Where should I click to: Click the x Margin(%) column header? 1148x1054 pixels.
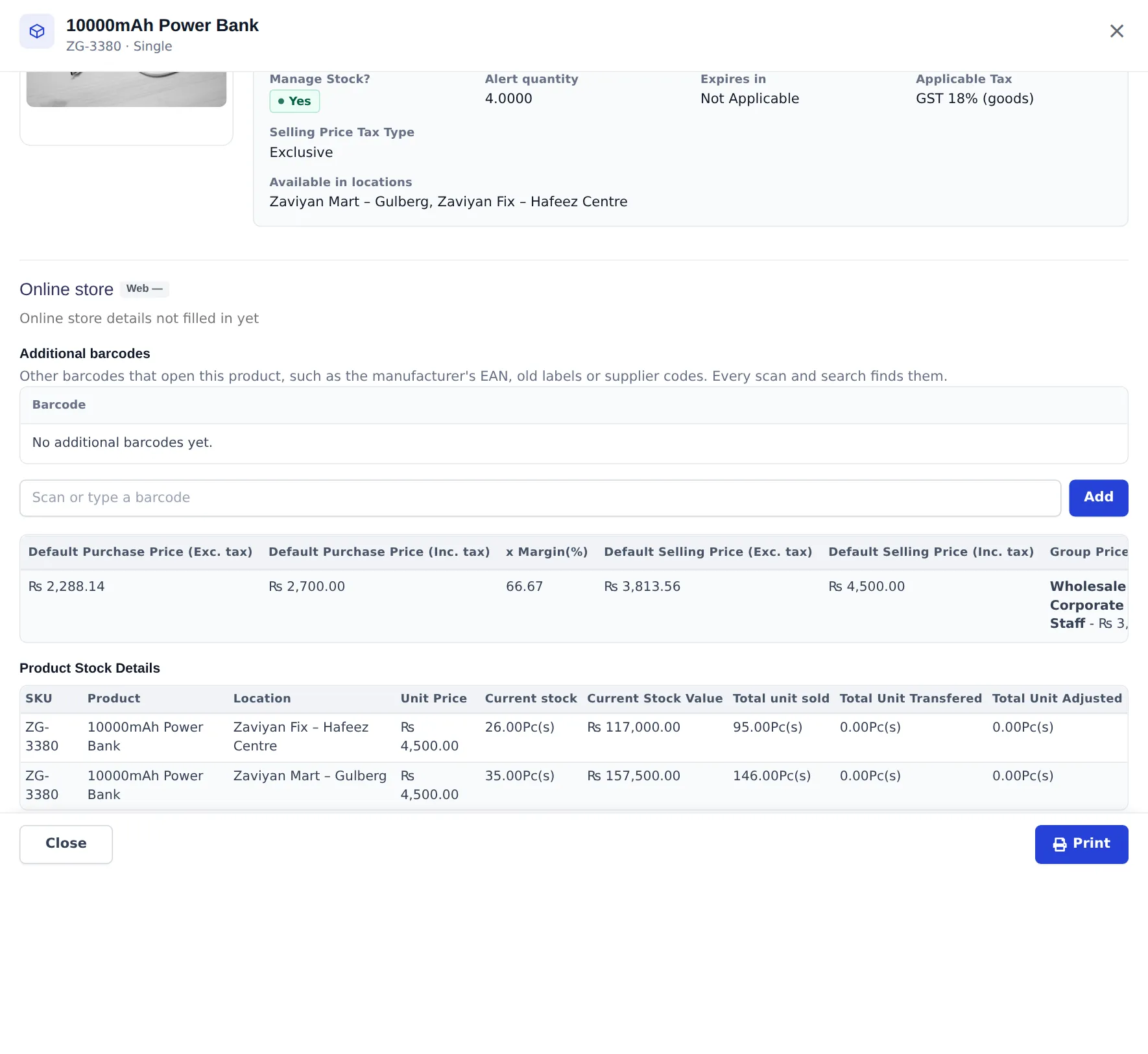[547, 552]
